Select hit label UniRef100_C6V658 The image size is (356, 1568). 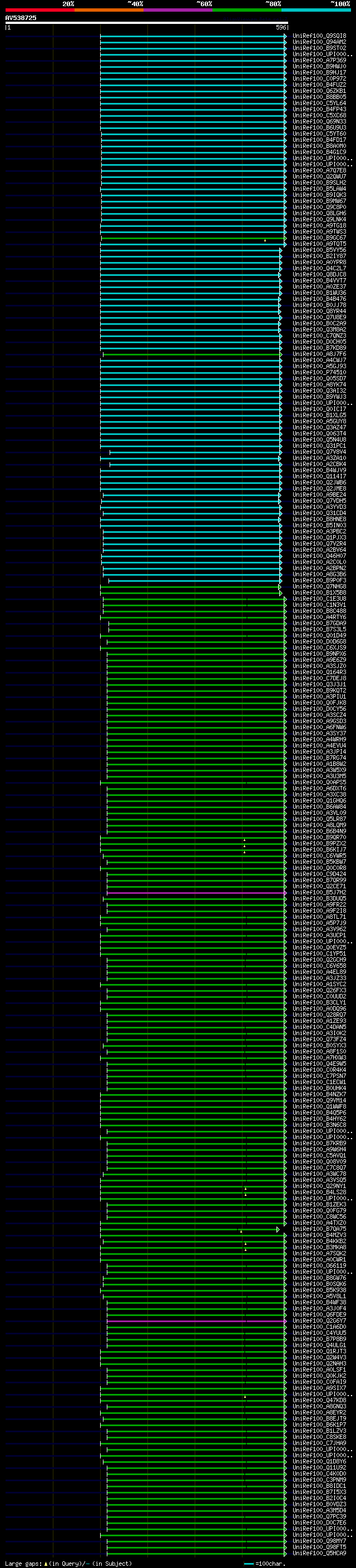pos(319,966)
